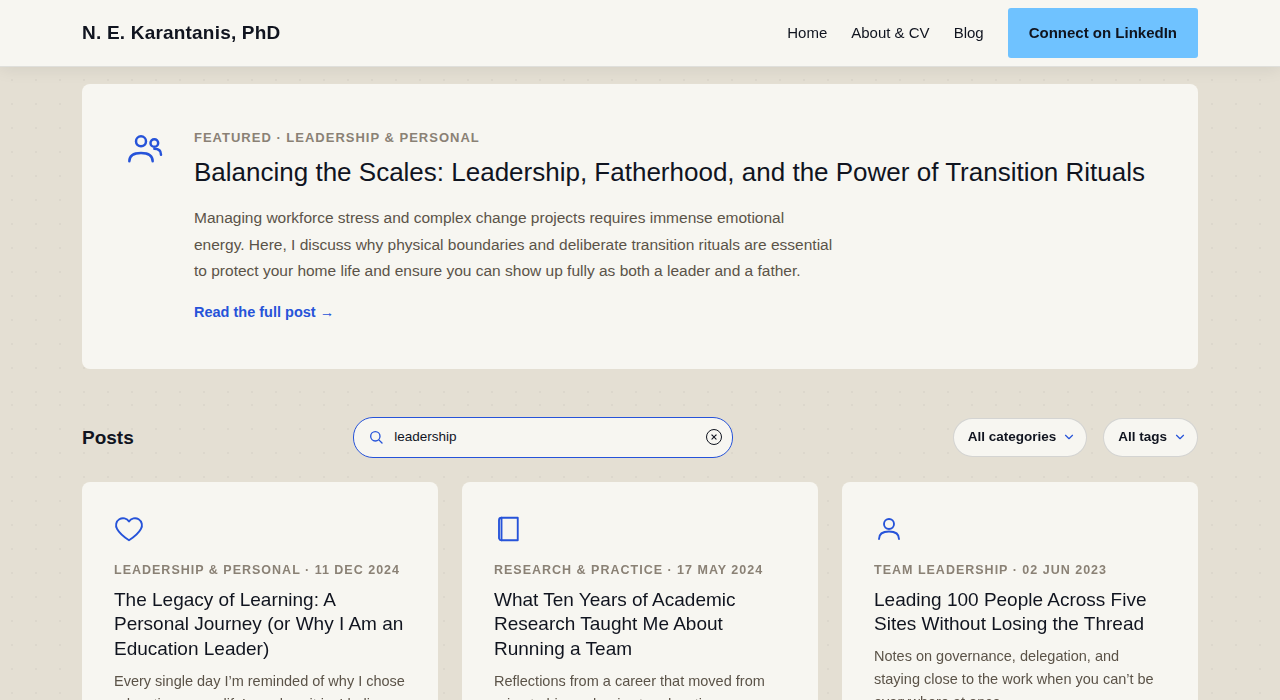The width and height of the screenshot is (1280, 700).
Task: Click the RESEARCH & PRACTICE · 17 MAY 2024 label
Action: coord(628,570)
